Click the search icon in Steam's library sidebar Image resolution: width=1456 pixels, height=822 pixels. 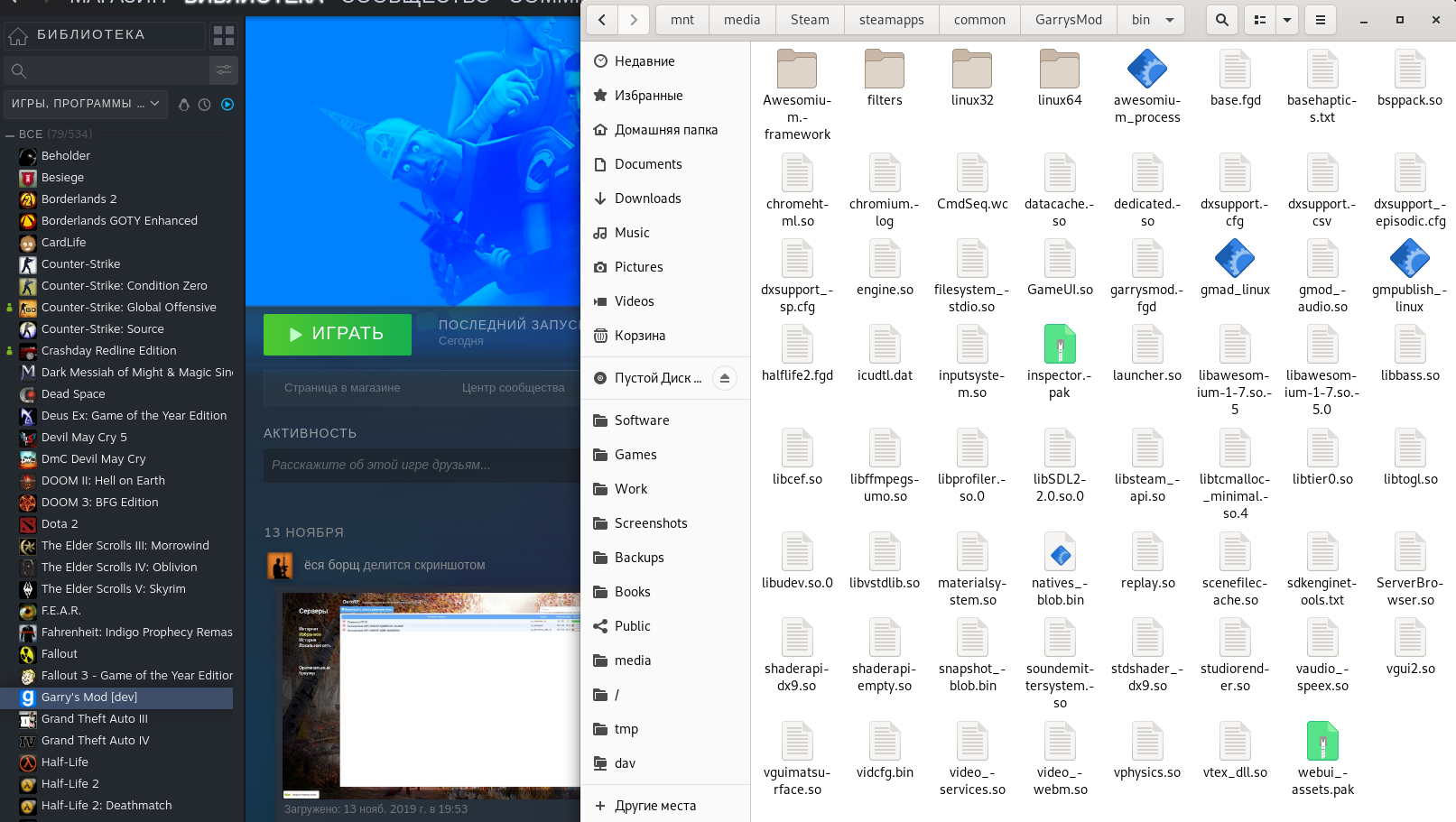click(x=18, y=70)
